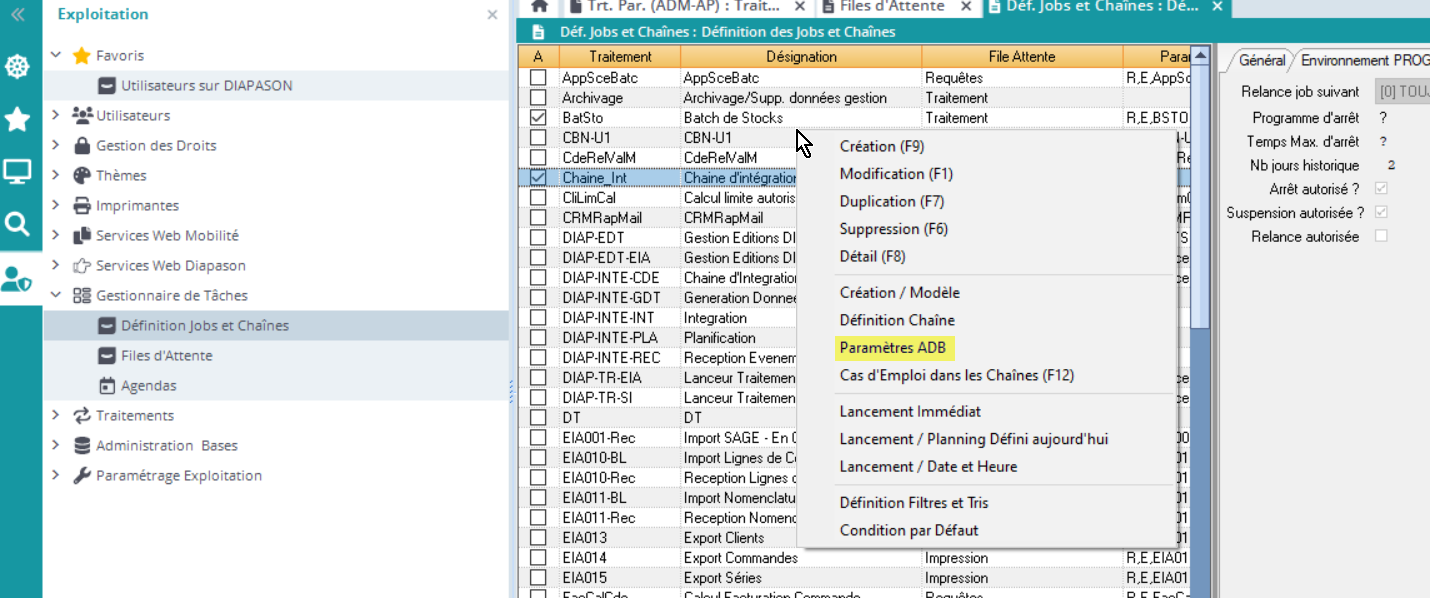
Task: Select Lancement Immédiat from context menu
Action: pos(910,411)
